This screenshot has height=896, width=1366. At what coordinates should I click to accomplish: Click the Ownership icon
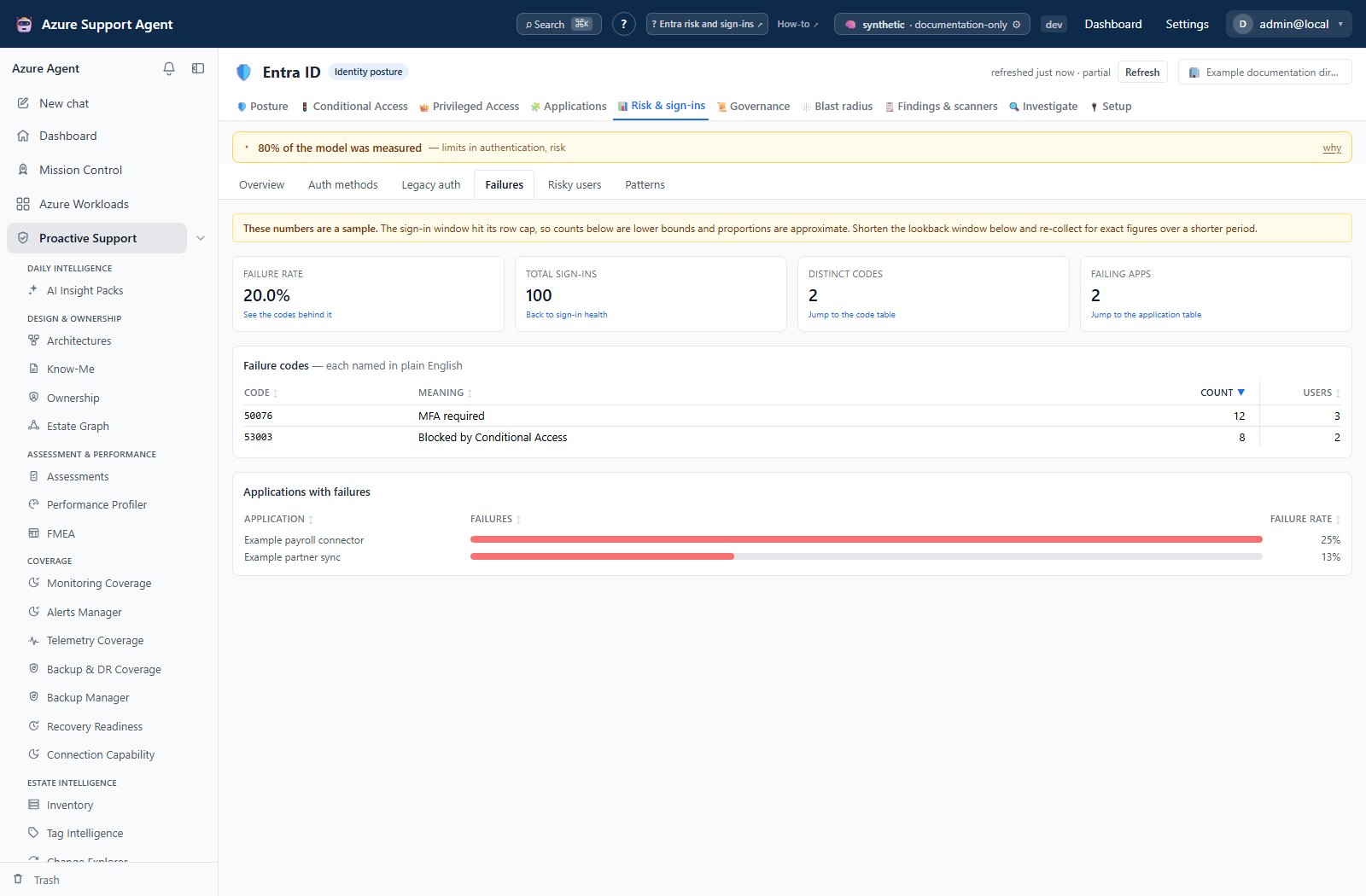(x=33, y=398)
